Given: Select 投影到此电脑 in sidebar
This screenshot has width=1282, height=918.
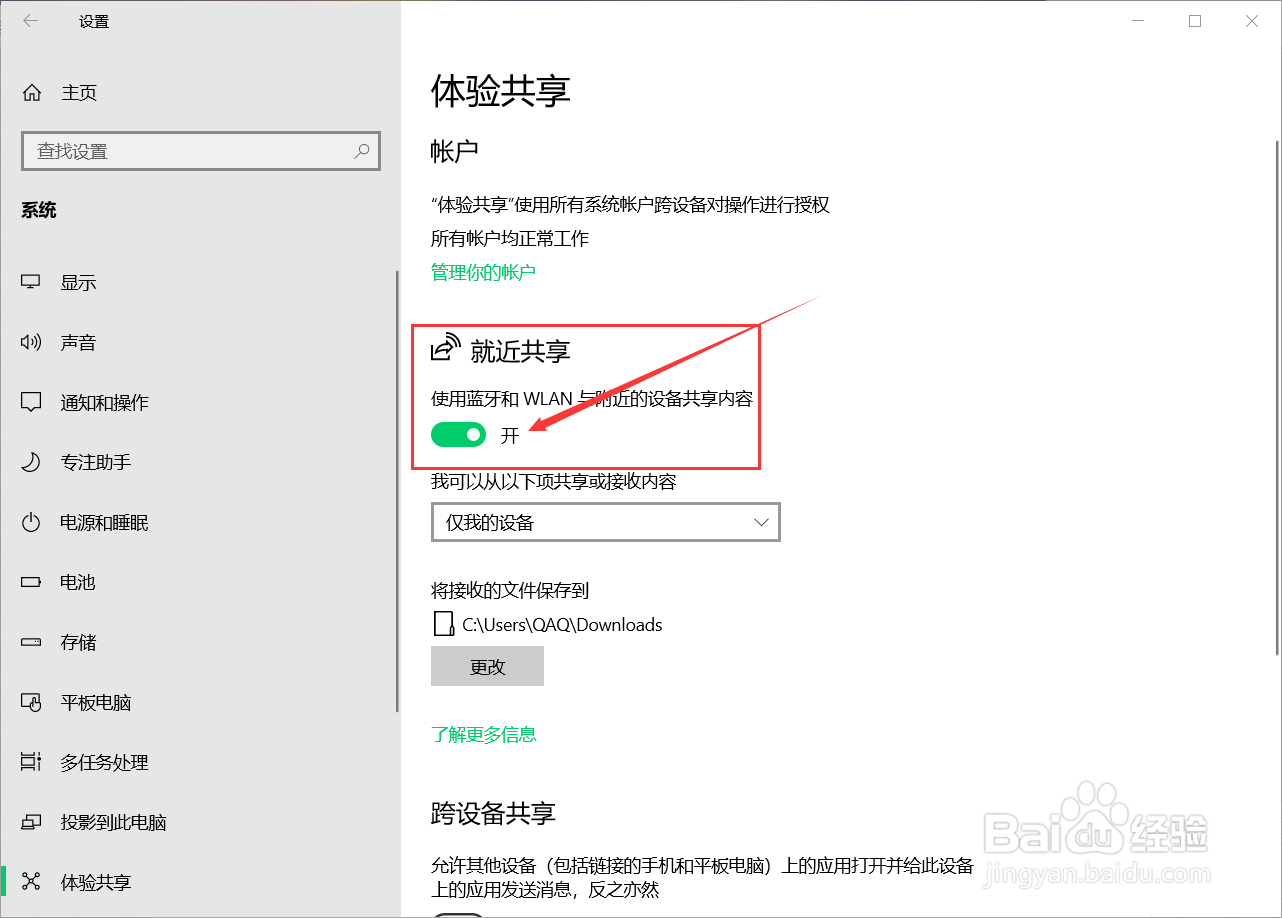Looking at the screenshot, I should tap(200, 823).
